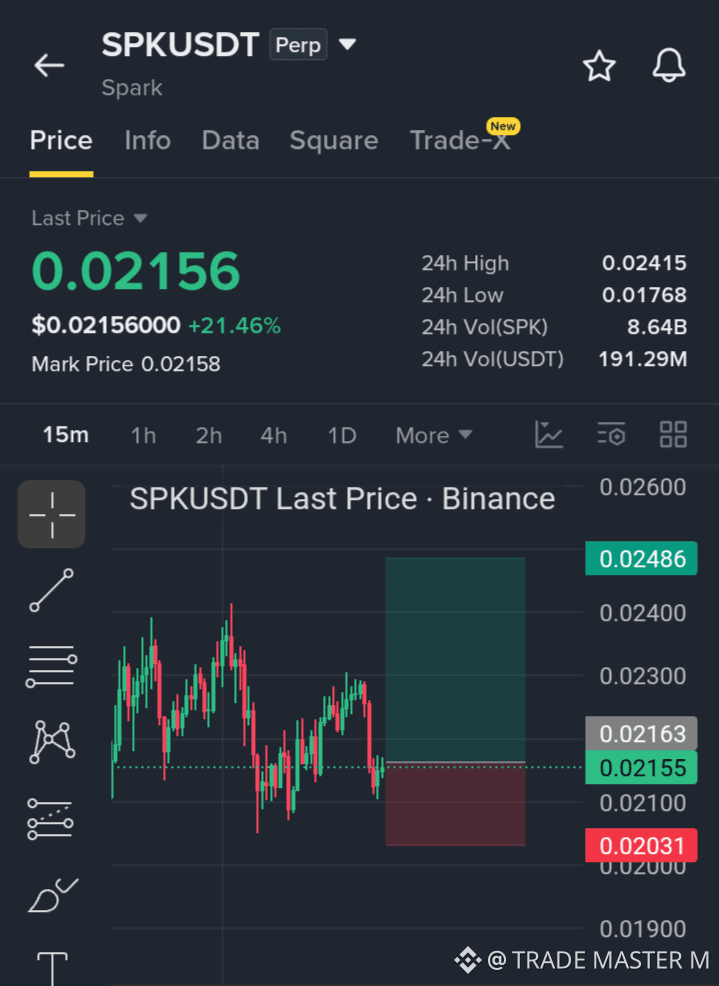
Task: Click the 24h Vol(SPK) value 8.64B
Action: 657,327
